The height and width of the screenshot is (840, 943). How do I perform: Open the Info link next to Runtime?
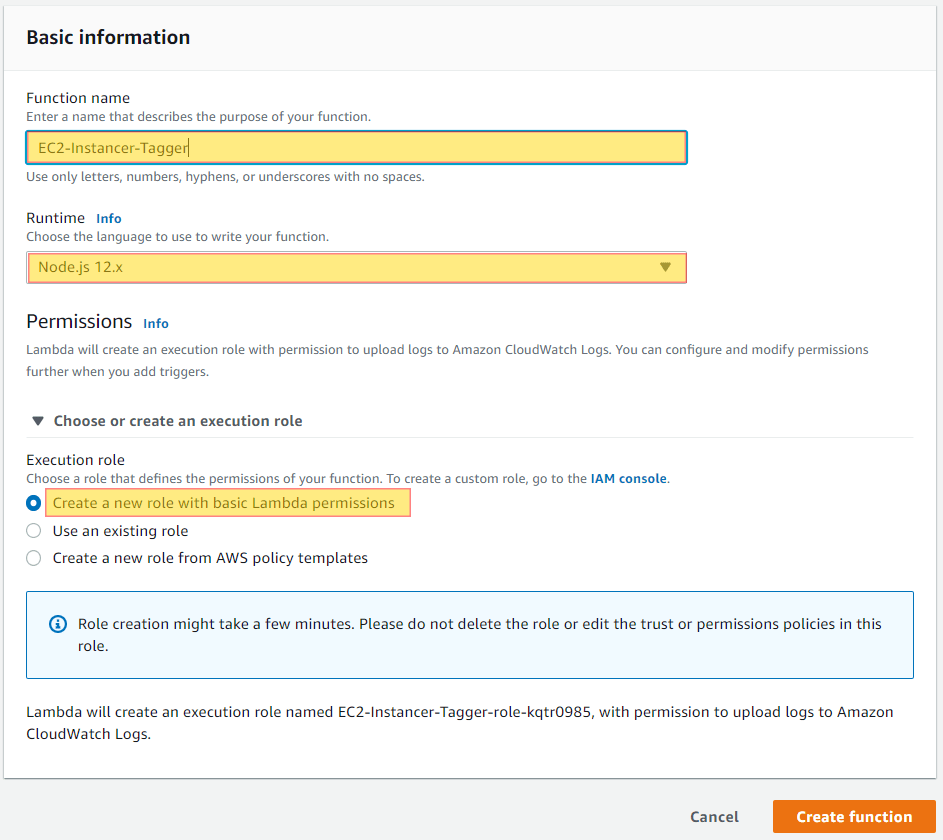[109, 218]
